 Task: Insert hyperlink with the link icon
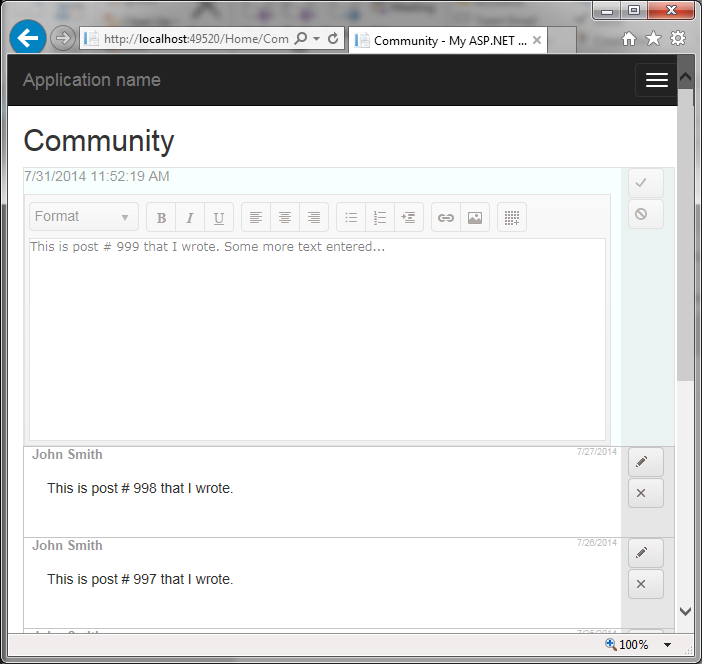(446, 217)
